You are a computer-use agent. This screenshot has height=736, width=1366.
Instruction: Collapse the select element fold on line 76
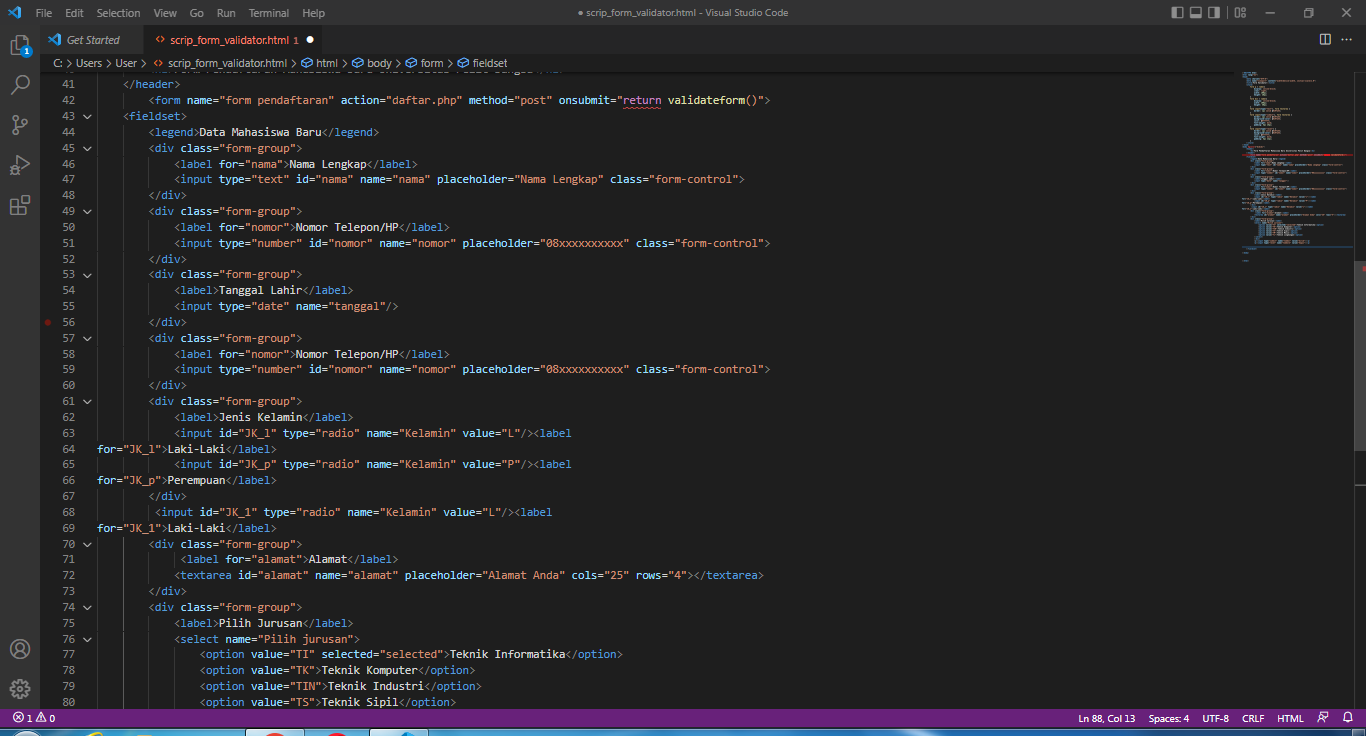(86, 638)
